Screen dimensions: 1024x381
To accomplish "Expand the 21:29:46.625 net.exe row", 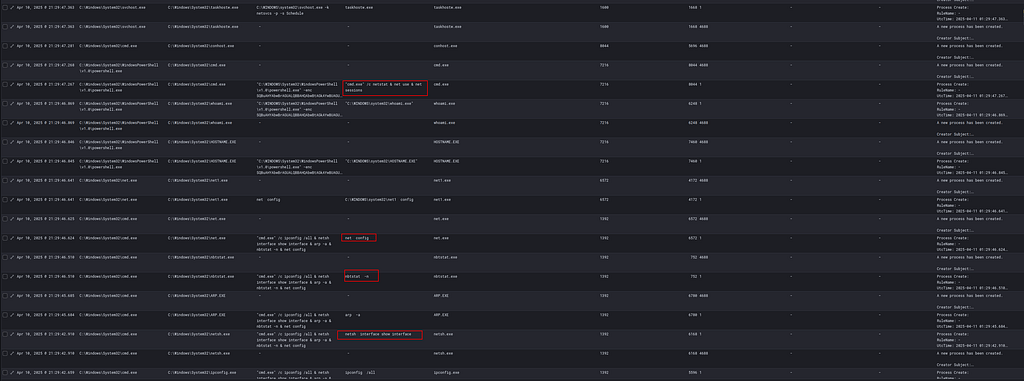I will [12, 218].
